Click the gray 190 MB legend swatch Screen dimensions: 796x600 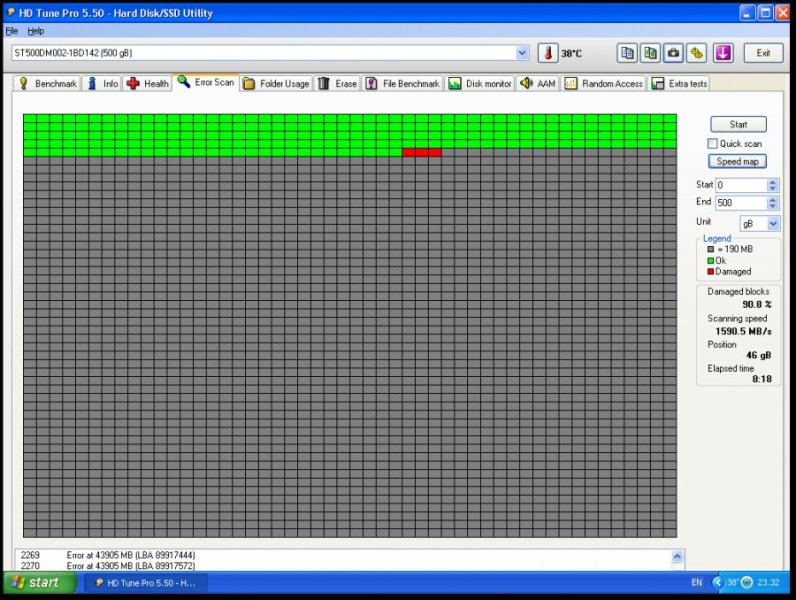711,249
